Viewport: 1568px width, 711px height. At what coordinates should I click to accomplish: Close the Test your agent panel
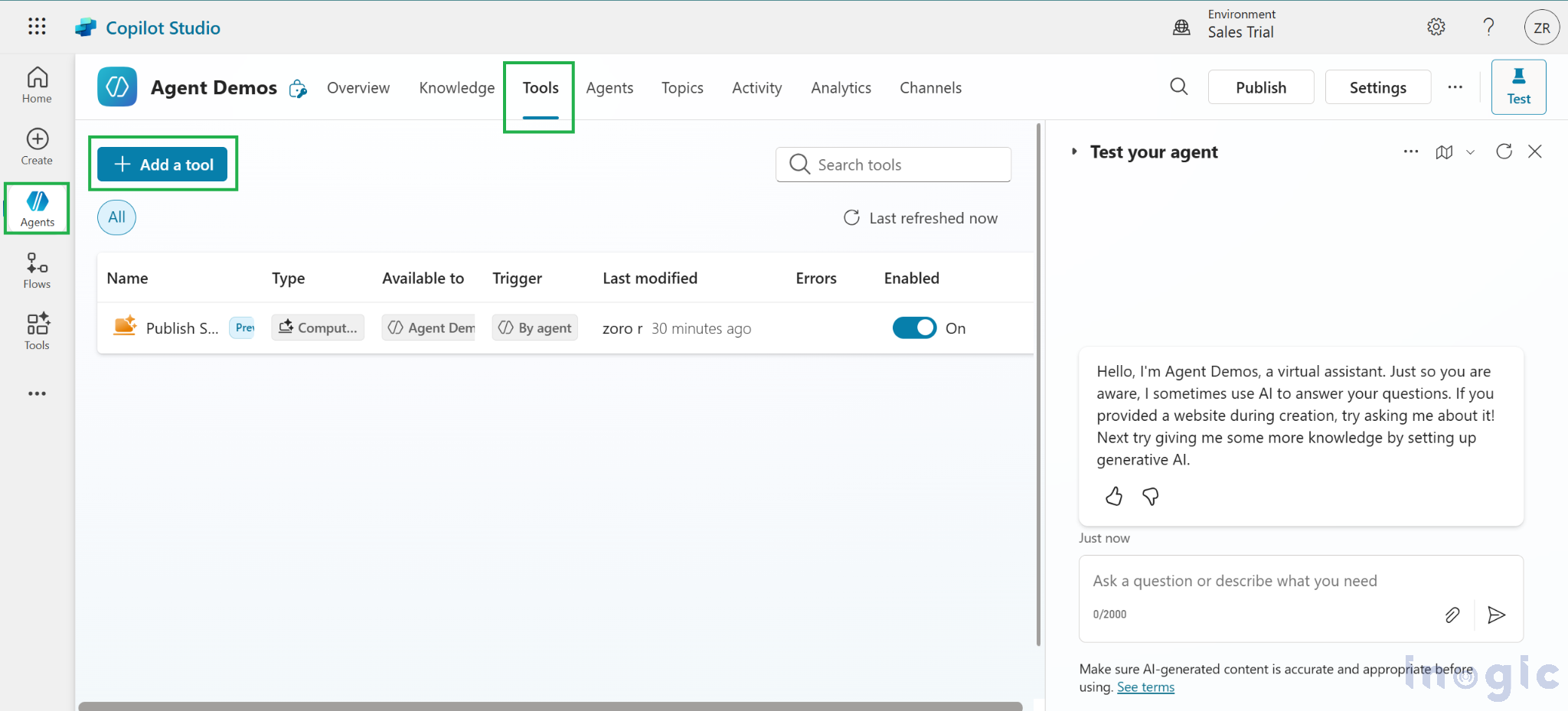click(x=1535, y=152)
